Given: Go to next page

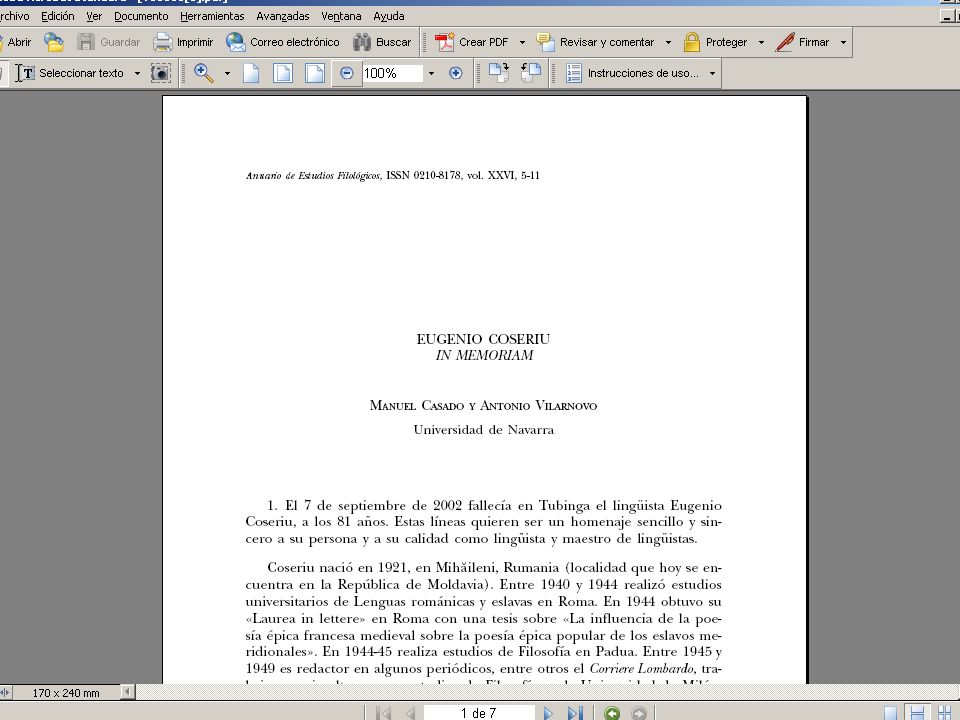Looking at the screenshot, I should click(x=548, y=713).
